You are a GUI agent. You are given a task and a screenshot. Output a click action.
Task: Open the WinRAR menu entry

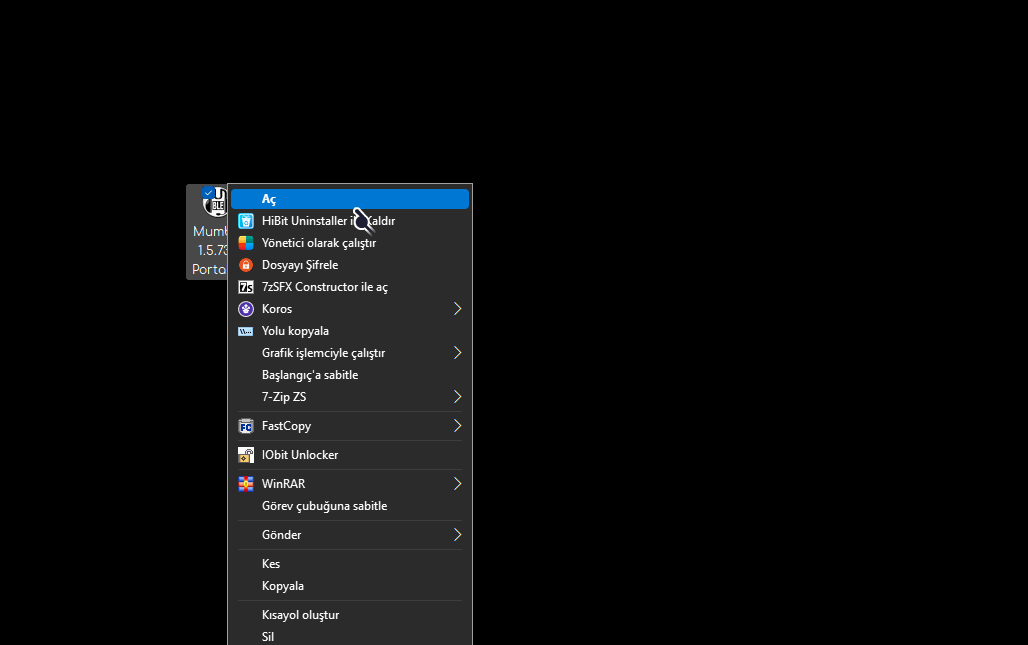pos(350,484)
